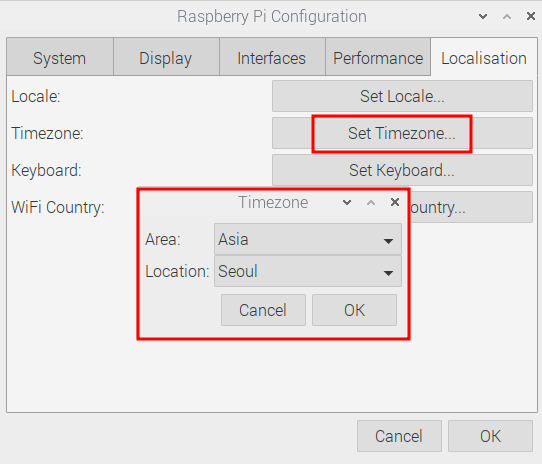Click the partially hidden Set WiFi Country button
Viewport: 542px width, 464px height.
[x=471, y=207]
